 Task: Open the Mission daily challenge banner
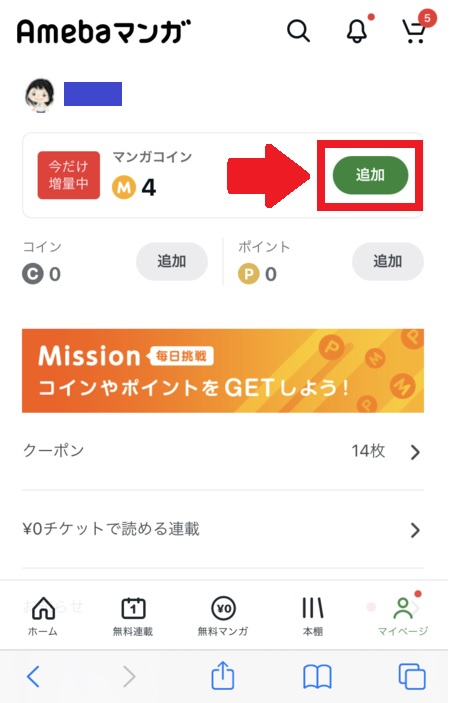[223, 371]
